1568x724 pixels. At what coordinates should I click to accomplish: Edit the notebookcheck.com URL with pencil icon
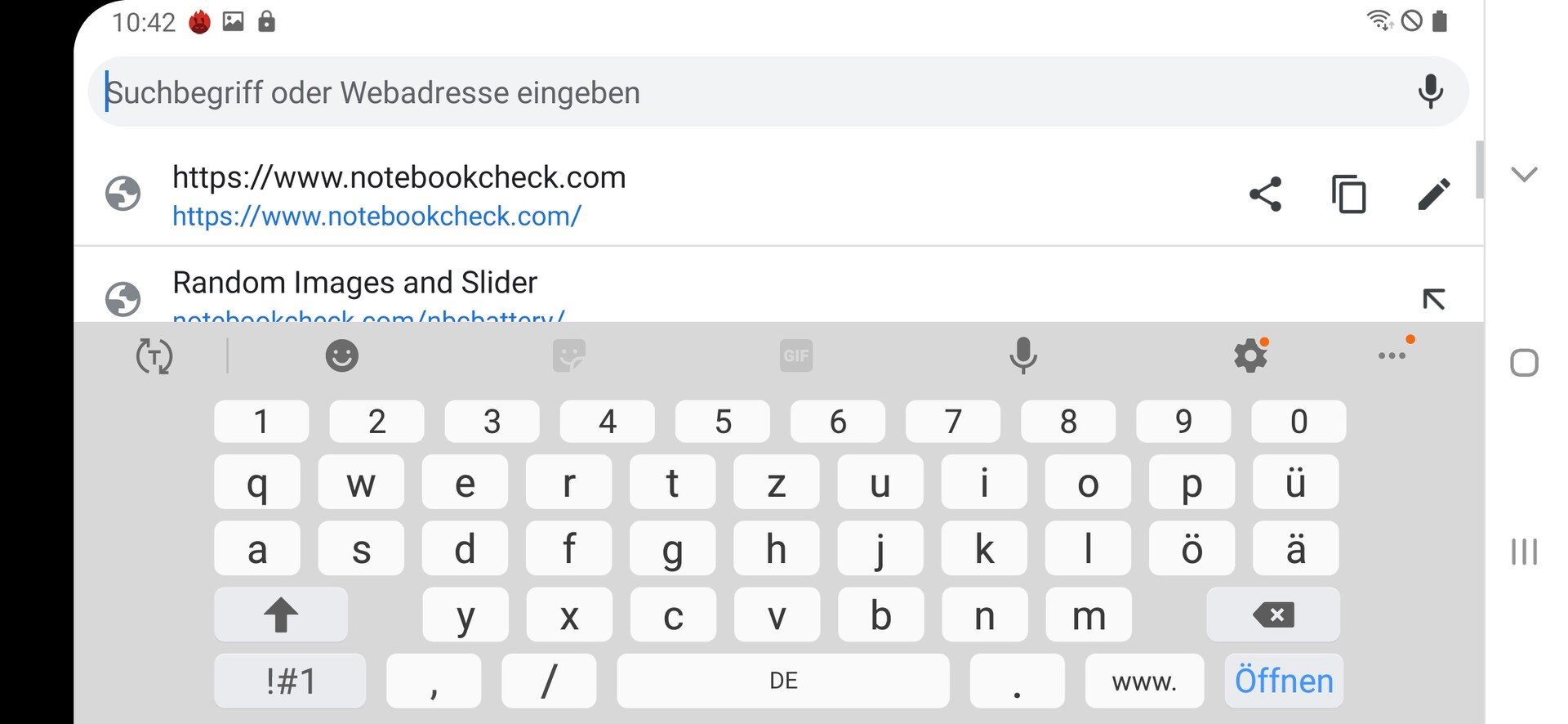coord(1433,194)
